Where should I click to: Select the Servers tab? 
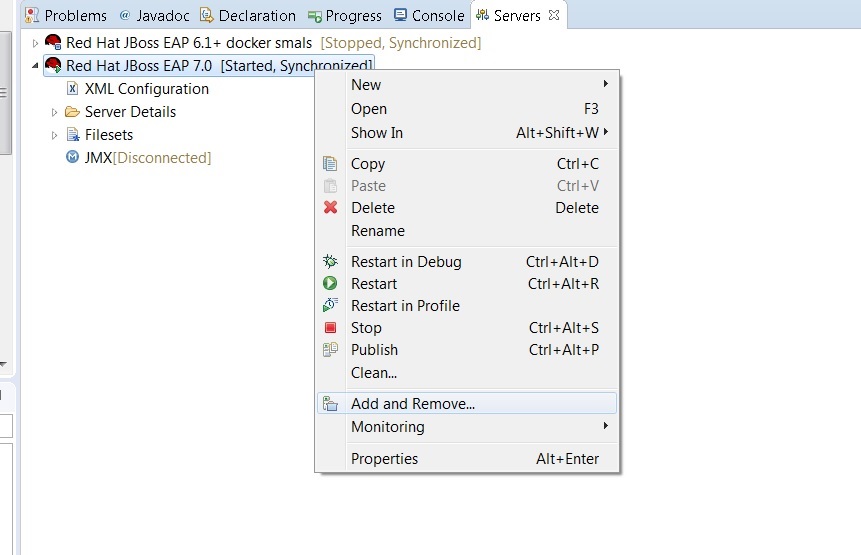click(x=517, y=15)
